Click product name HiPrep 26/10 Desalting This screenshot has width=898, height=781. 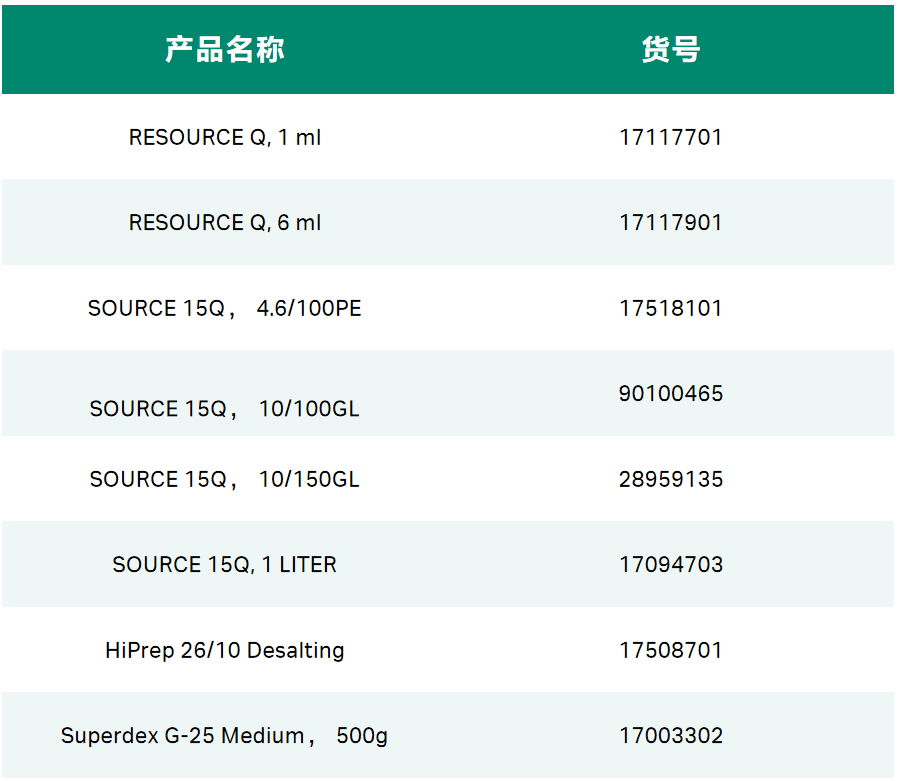225,650
